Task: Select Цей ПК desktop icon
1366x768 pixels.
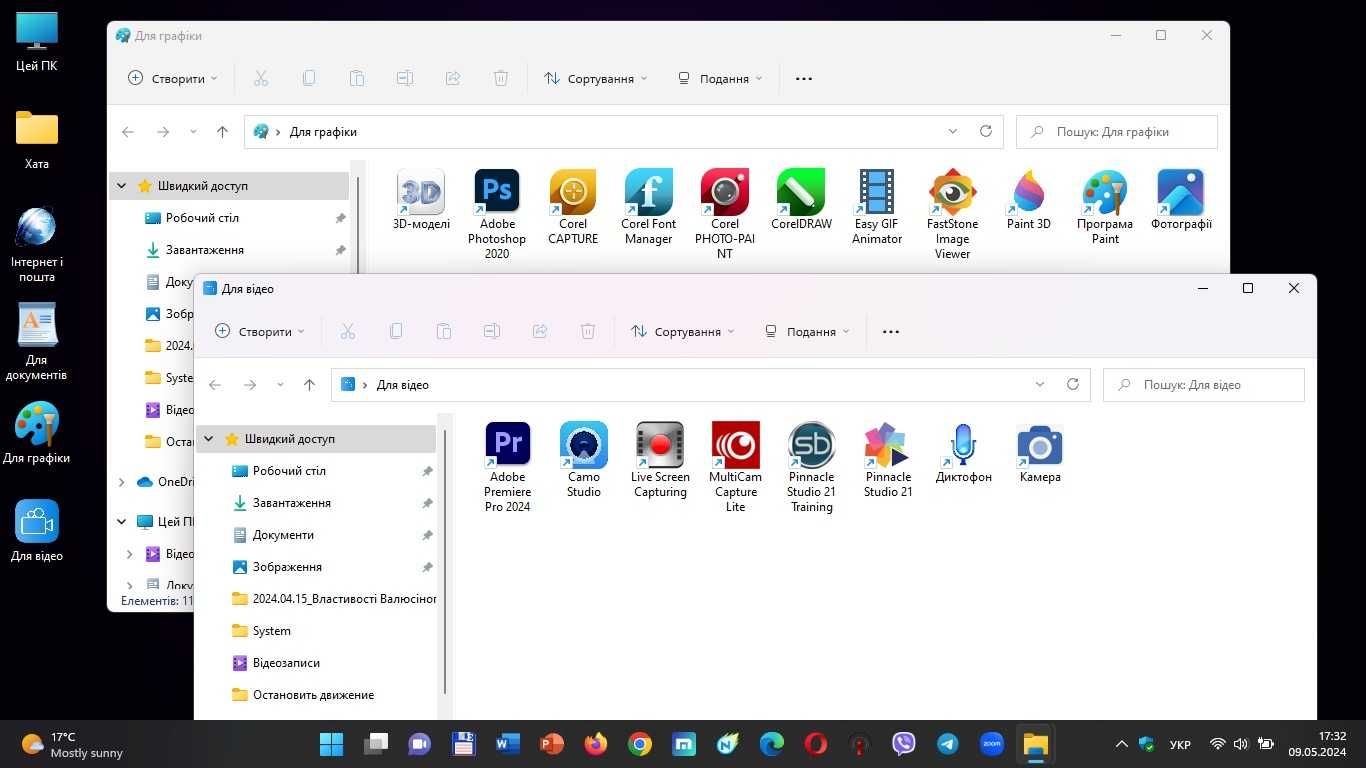Action: coord(37,43)
